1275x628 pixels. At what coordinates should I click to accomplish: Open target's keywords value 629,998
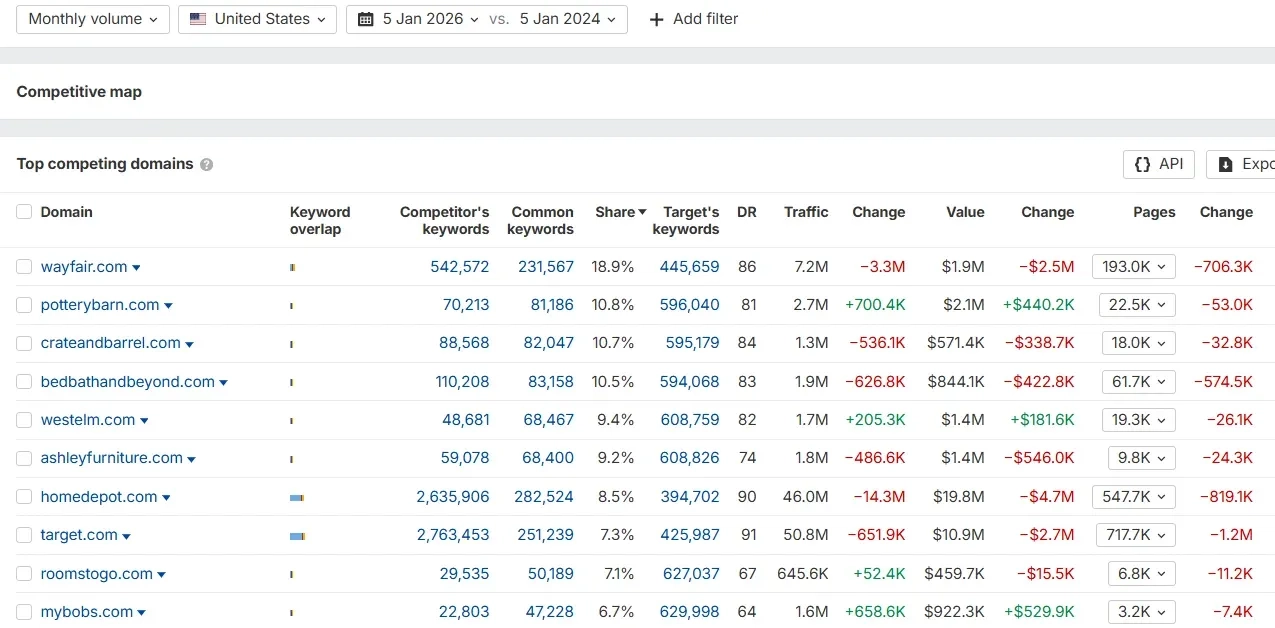690,612
